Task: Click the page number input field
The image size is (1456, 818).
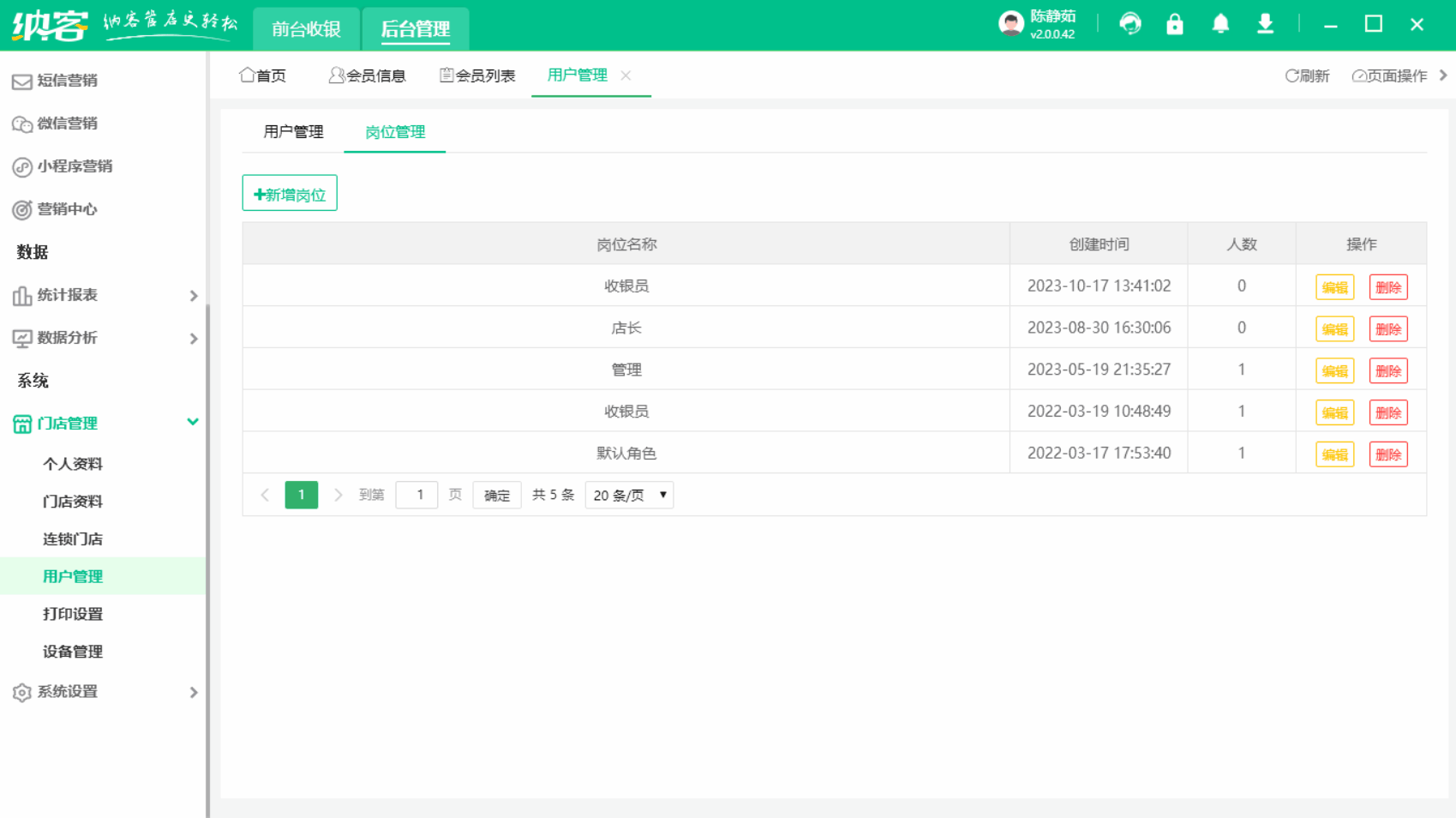Action: pyautogui.click(x=417, y=495)
